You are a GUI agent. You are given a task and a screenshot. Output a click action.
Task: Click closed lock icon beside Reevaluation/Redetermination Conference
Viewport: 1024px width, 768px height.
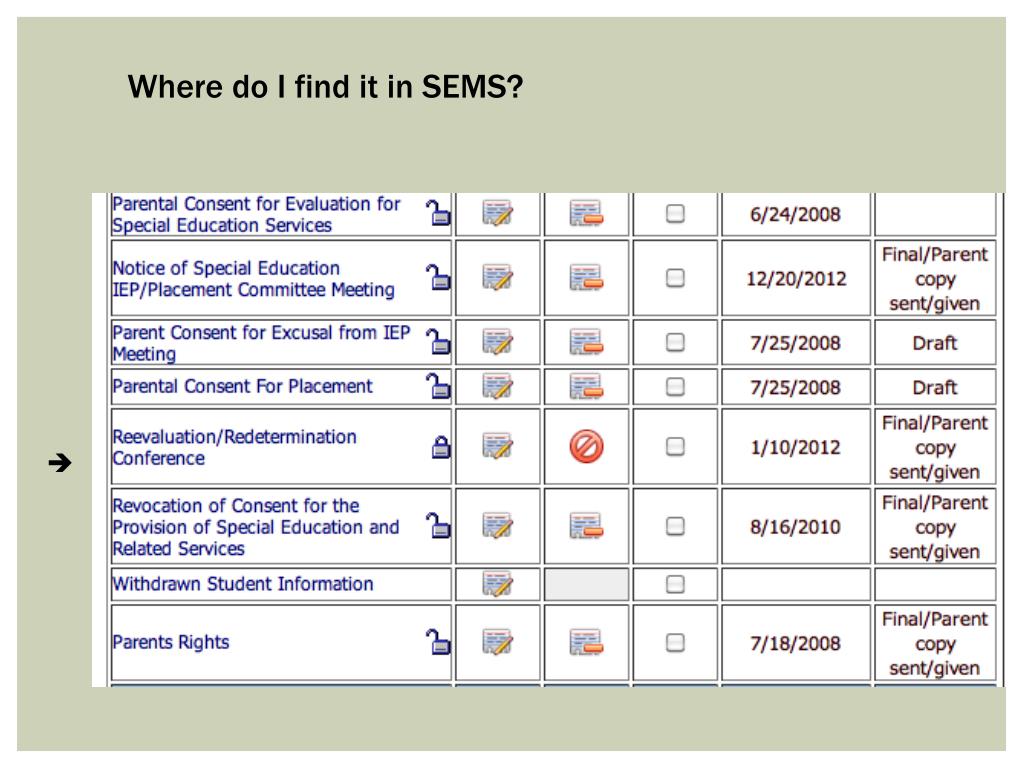point(441,447)
